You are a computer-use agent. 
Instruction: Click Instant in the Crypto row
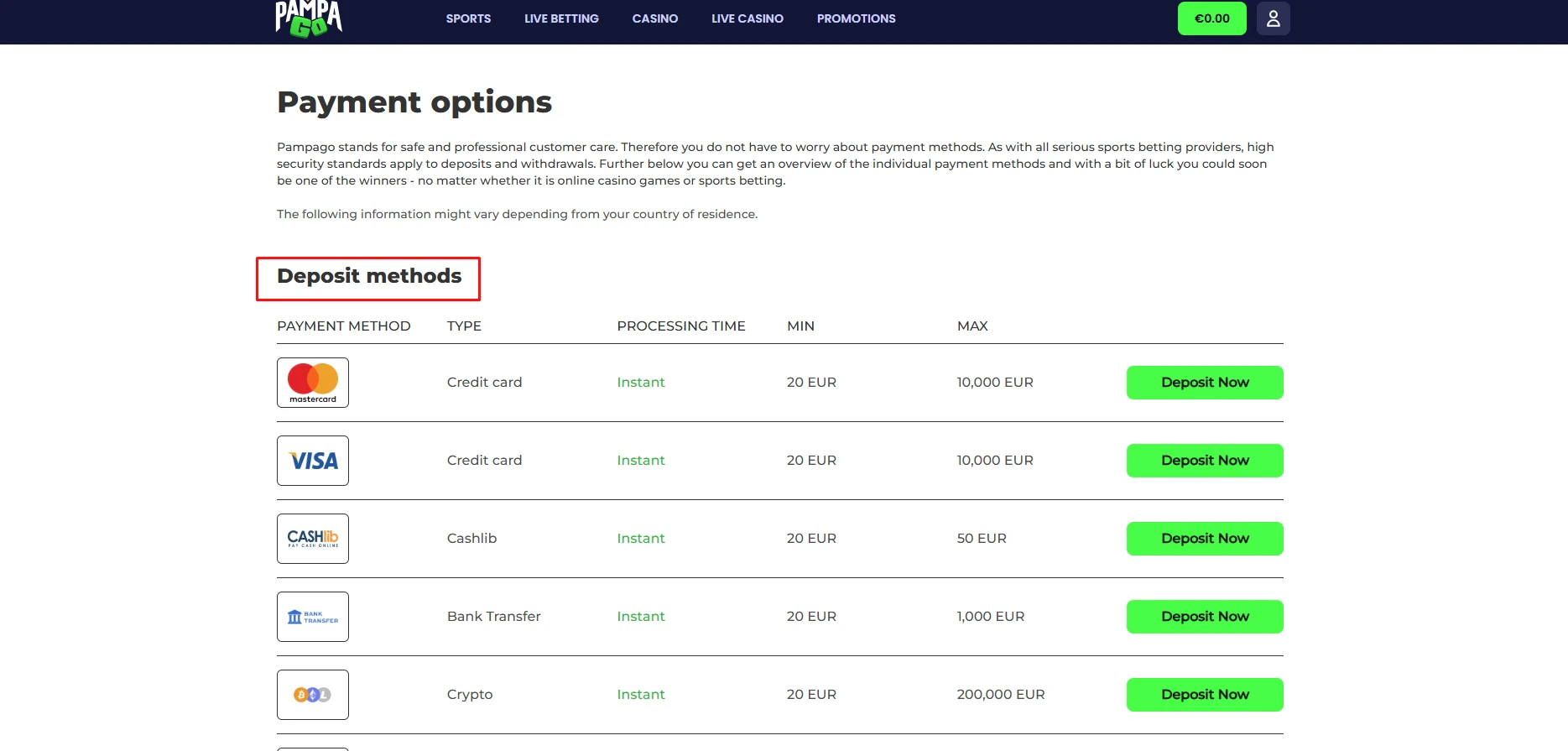click(641, 695)
